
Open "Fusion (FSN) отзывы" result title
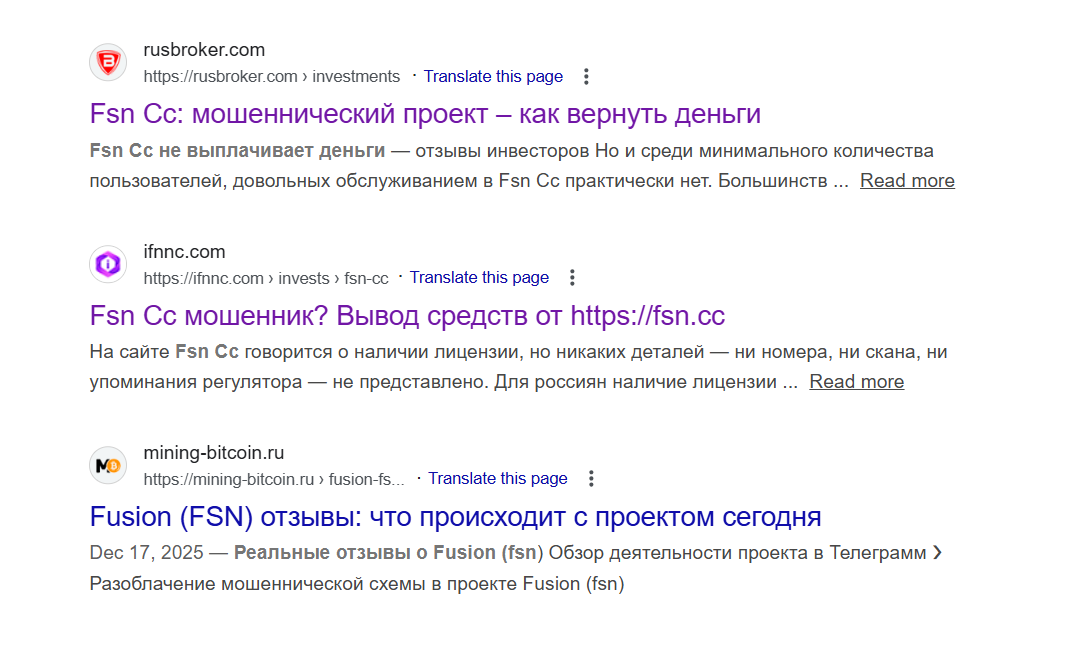[x=455, y=517]
